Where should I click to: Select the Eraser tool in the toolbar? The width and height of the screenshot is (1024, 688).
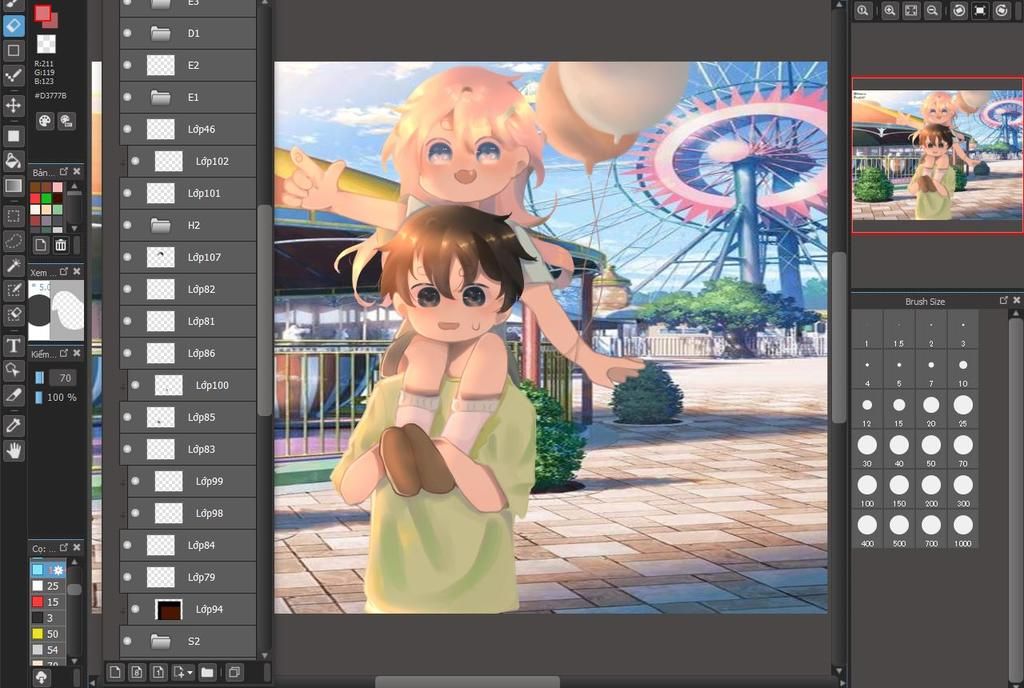click(14, 26)
